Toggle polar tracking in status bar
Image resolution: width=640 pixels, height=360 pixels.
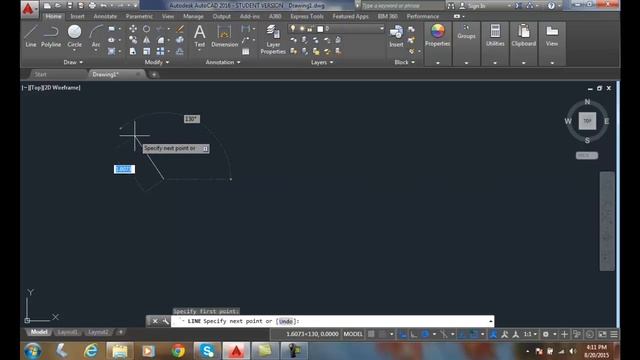pos(425,334)
